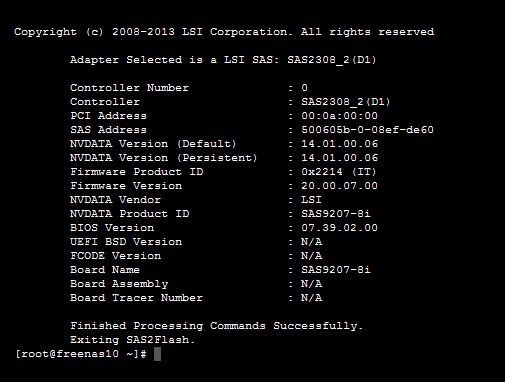Click the LSI Corporation copyright line
The width and height of the screenshot is (505, 382).
pos(224,32)
